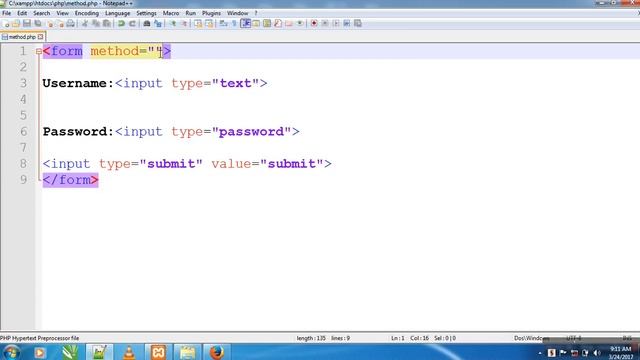640x360 pixels.
Task: Click line number 3 in margin
Action: pyautogui.click(x=23, y=83)
